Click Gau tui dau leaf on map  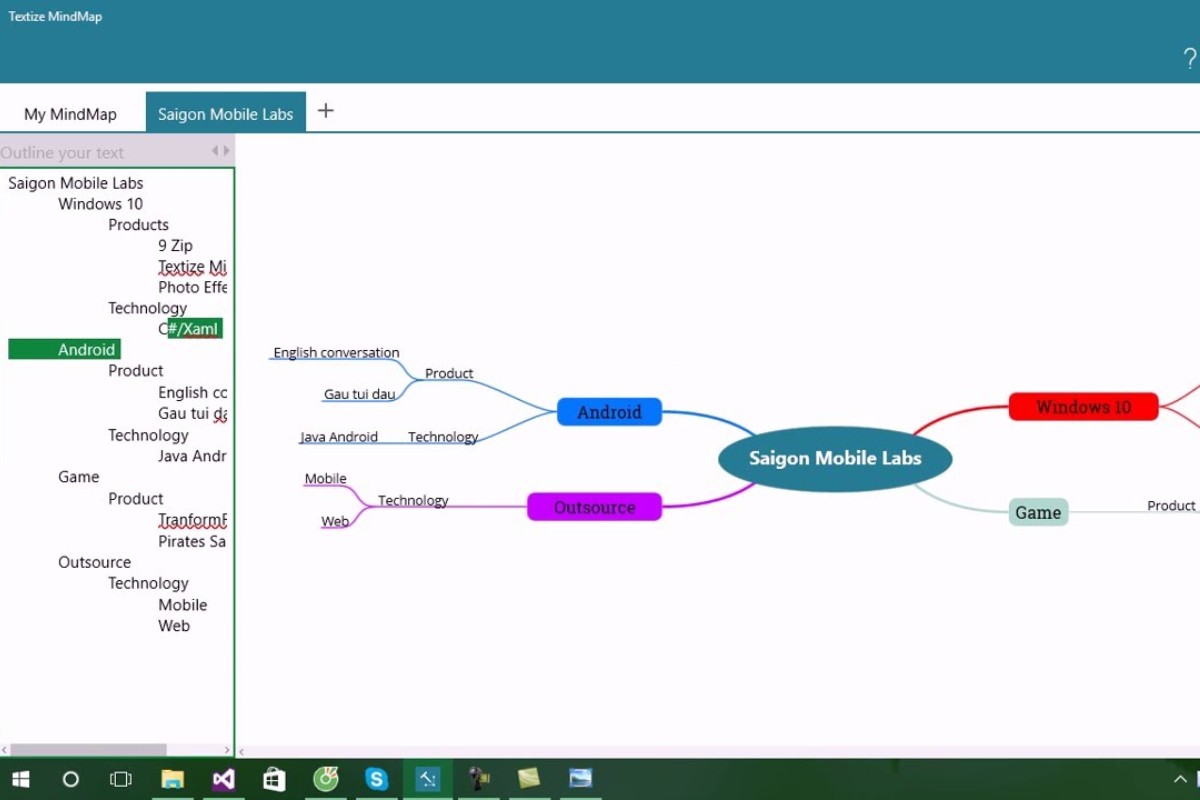(x=359, y=394)
